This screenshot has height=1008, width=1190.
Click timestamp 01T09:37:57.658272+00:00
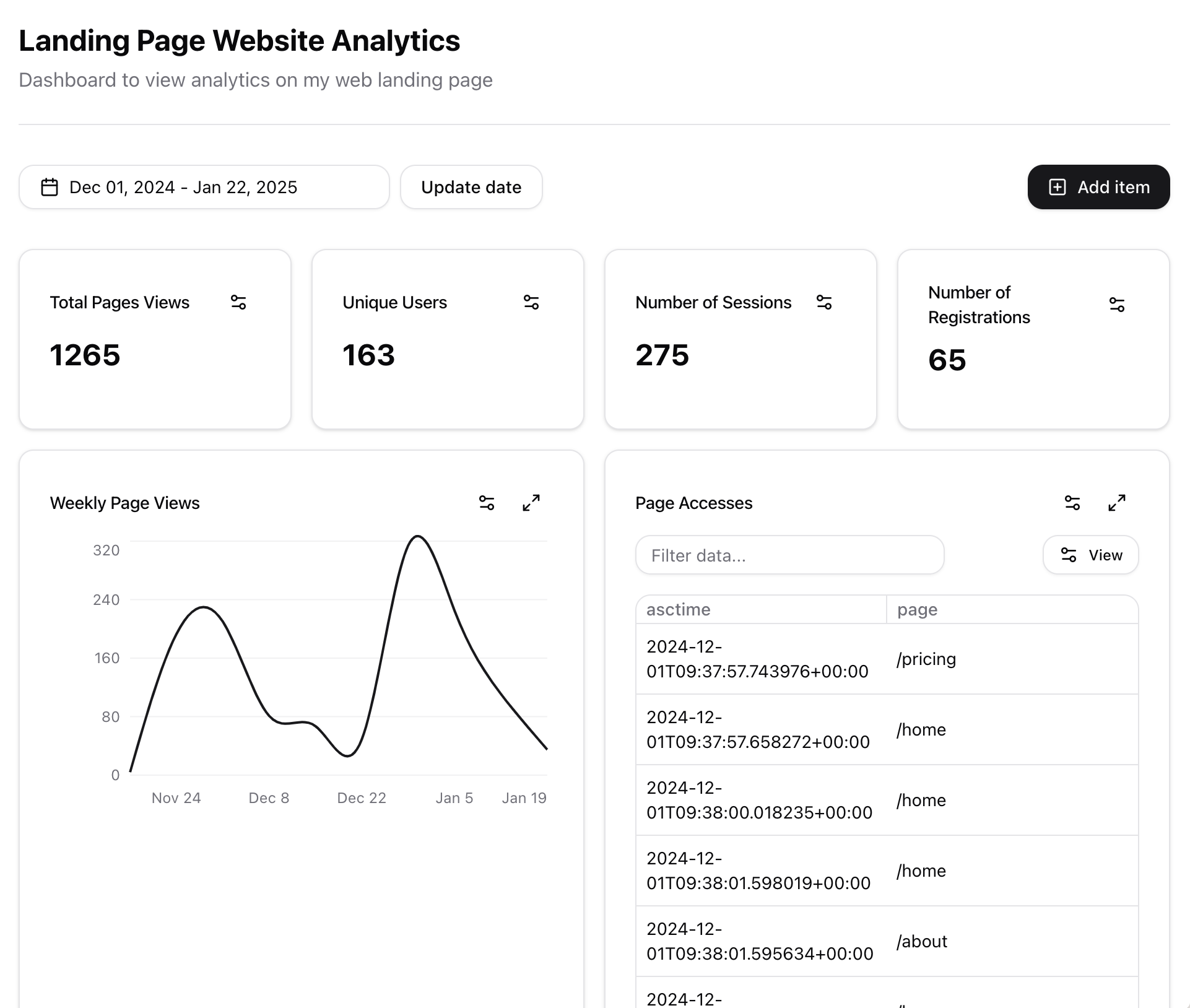[758, 729]
